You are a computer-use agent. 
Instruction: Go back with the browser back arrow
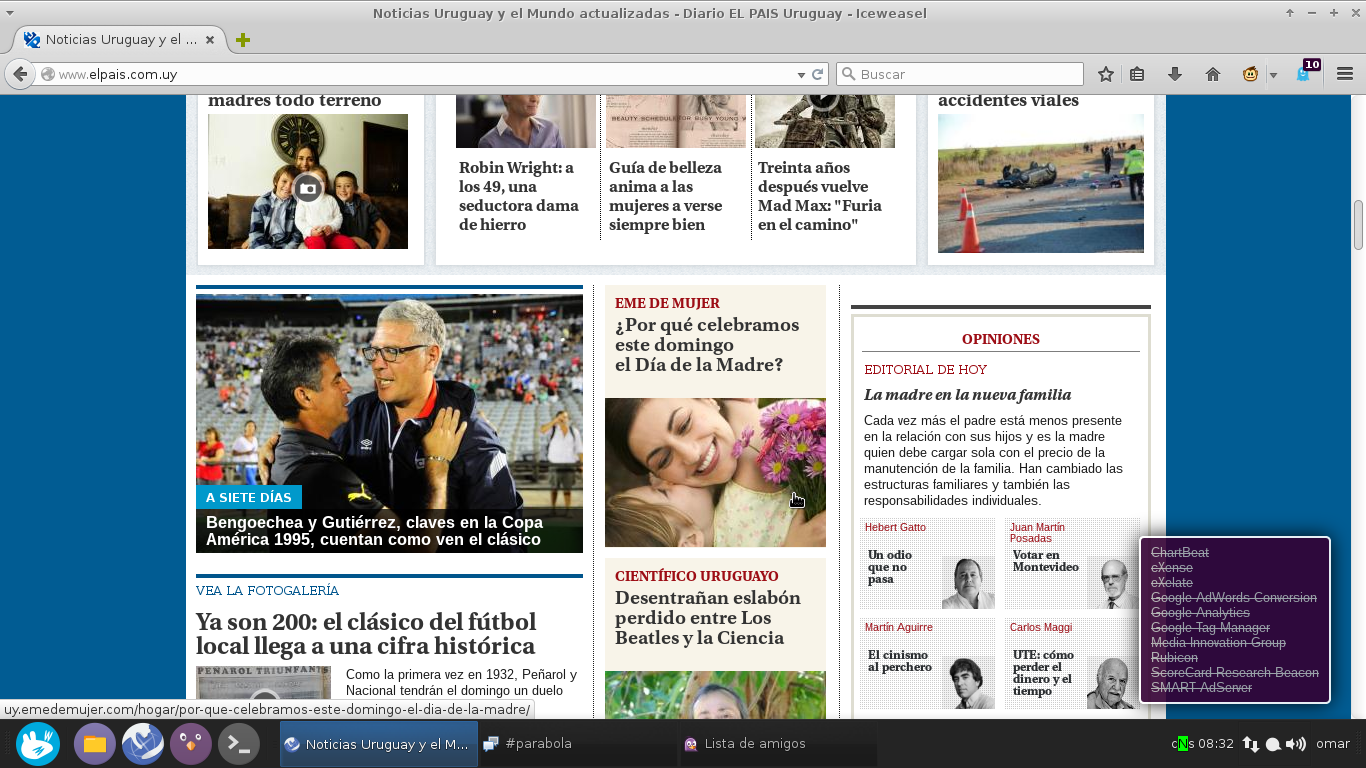pos(19,74)
